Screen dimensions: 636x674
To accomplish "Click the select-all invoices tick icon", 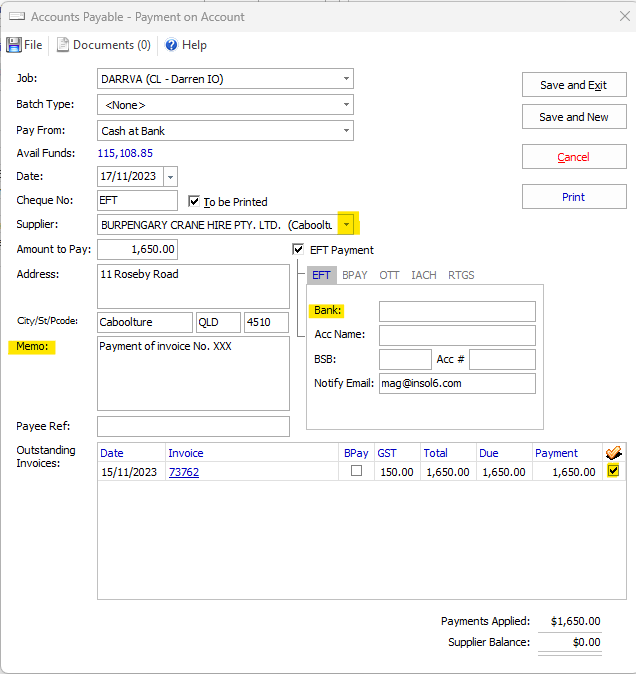I will point(614,453).
